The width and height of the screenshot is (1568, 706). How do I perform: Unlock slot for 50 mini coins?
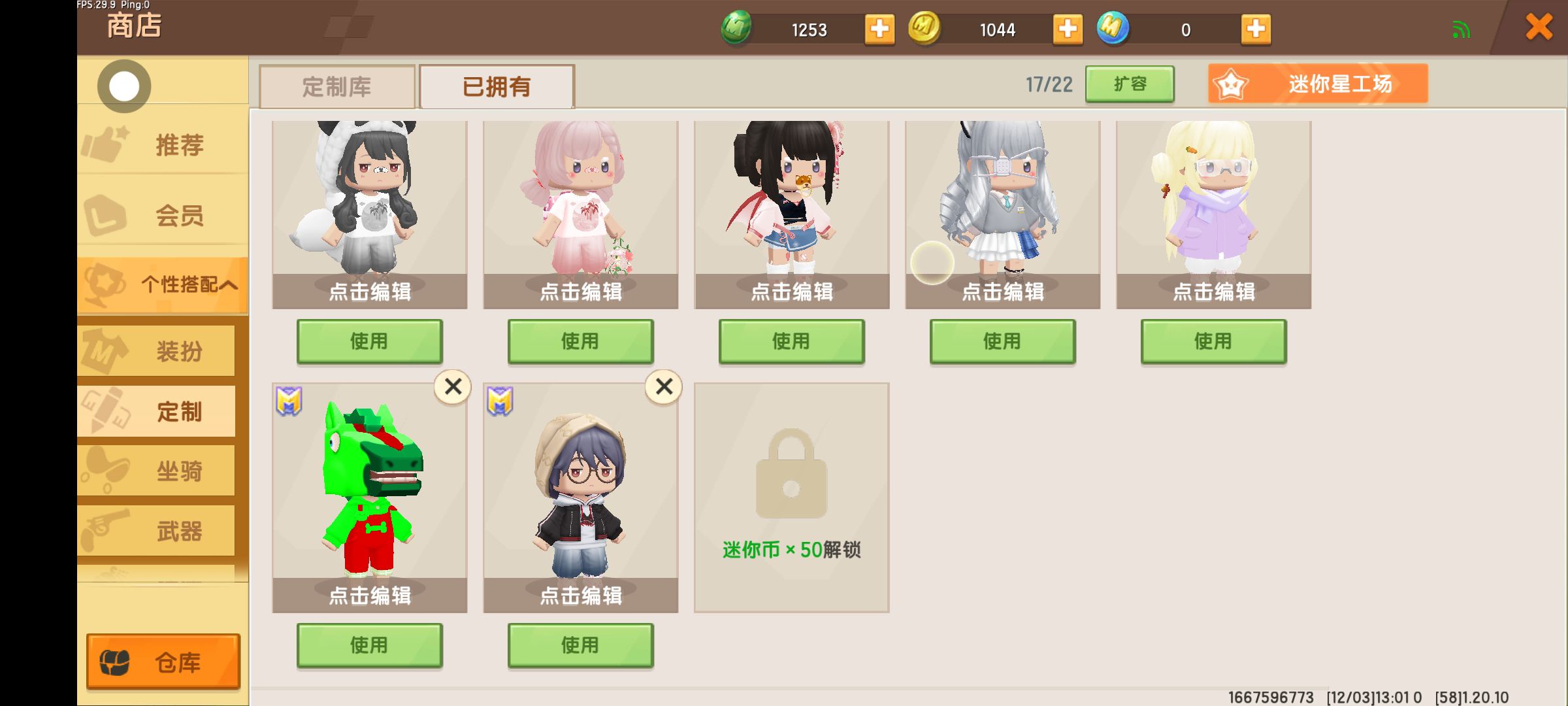(x=791, y=497)
